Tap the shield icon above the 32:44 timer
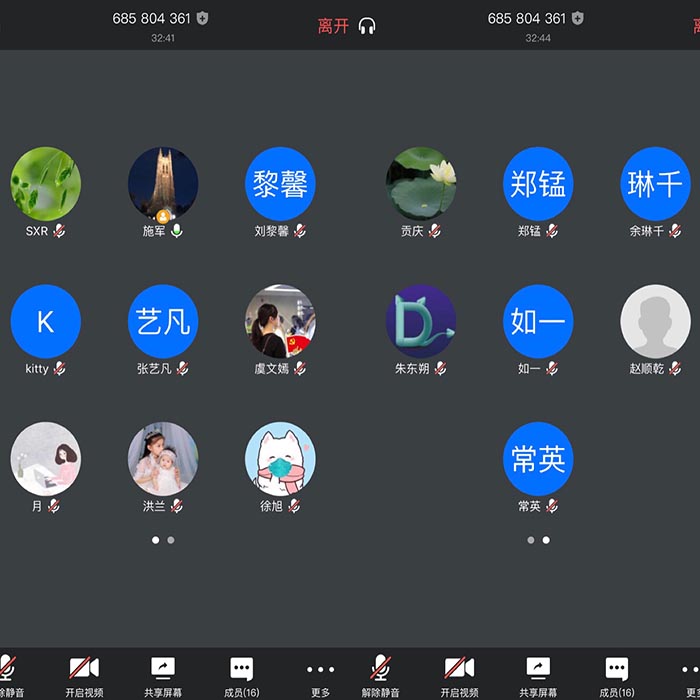 click(x=578, y=18)
